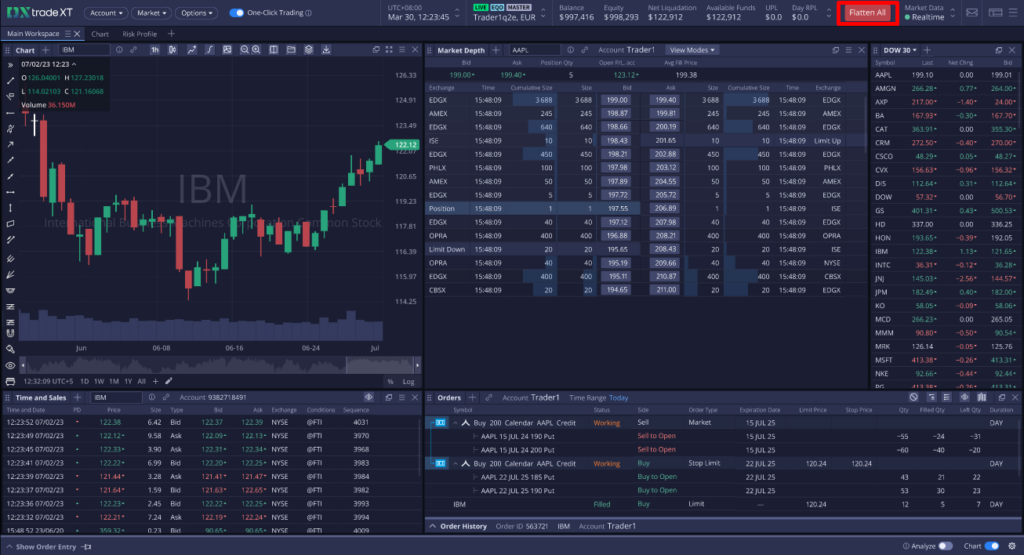Click the settings gear in bottom bar

1012,546
